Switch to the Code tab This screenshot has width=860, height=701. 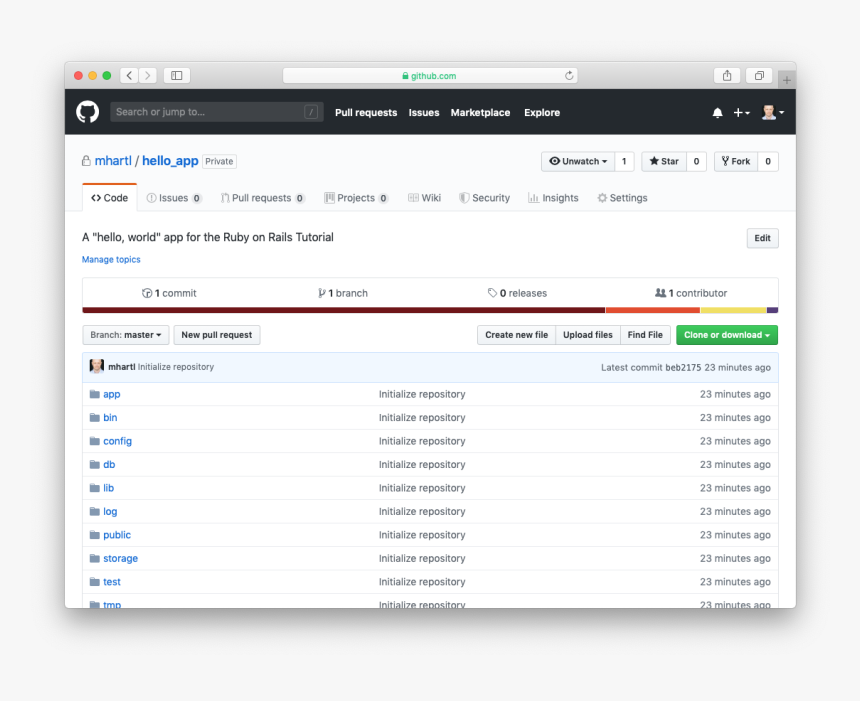point(110,198)
